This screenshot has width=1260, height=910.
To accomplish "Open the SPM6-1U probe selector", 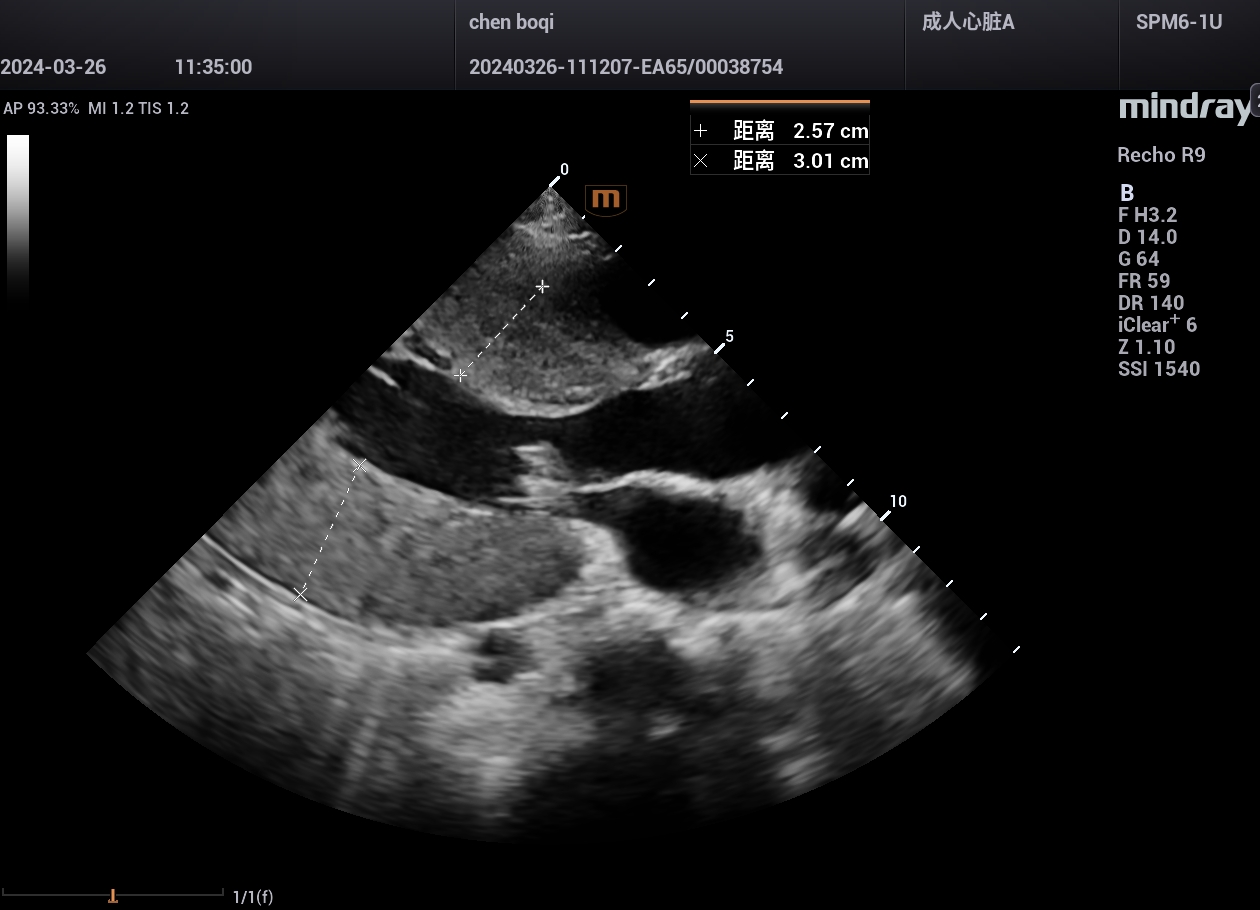I will (x=1179, y=22).
